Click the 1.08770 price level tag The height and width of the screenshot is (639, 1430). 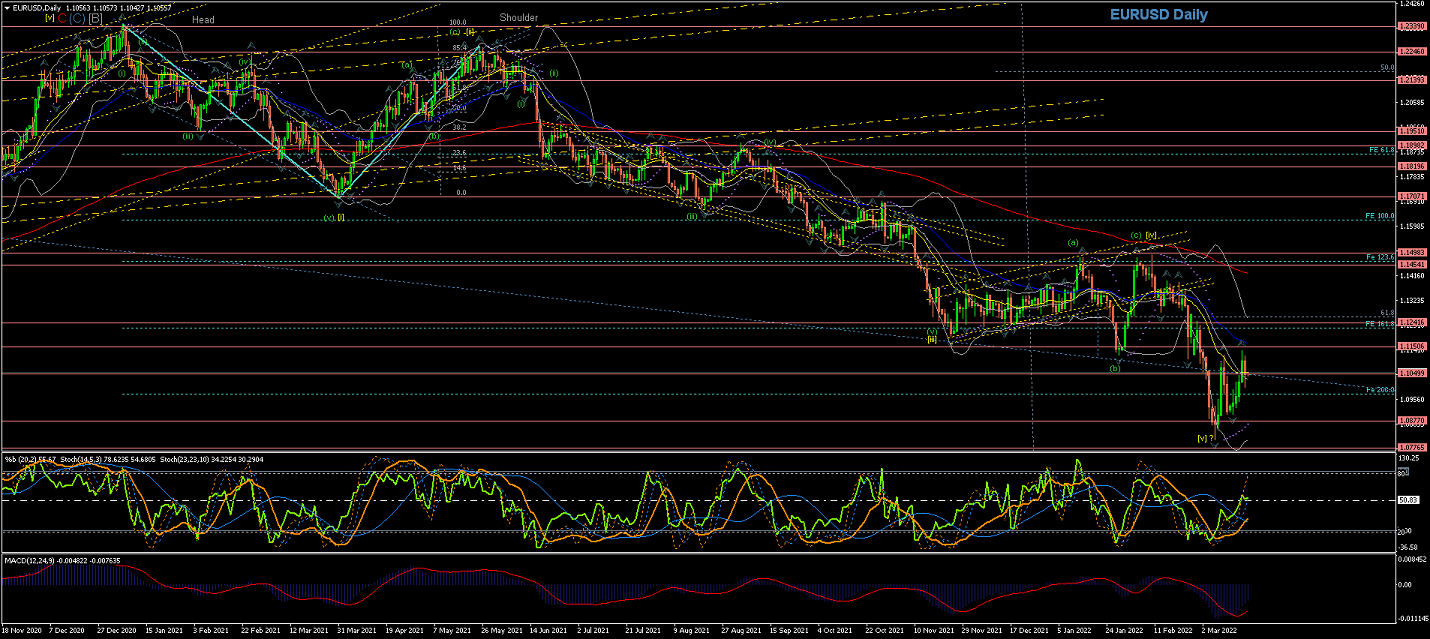click(x=1412, y=422)
